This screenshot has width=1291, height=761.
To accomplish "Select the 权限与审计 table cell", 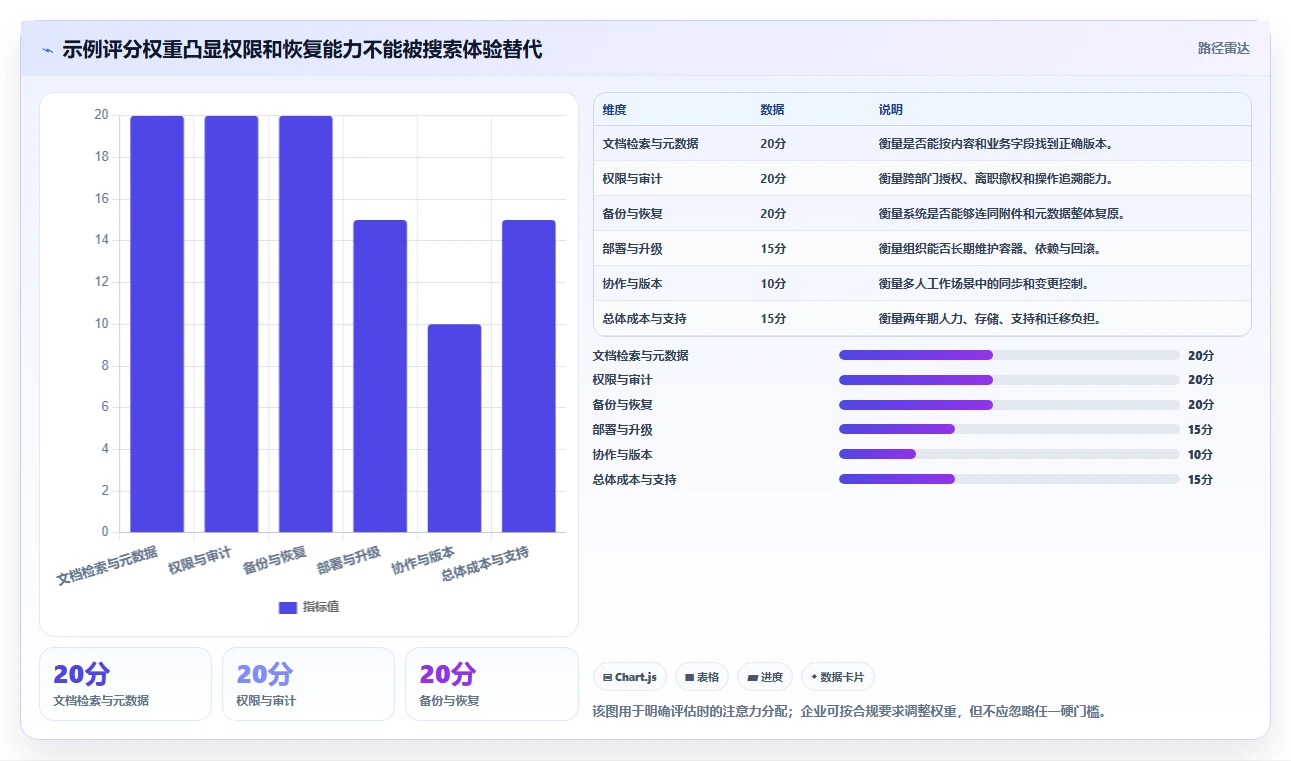I will 632,179.
